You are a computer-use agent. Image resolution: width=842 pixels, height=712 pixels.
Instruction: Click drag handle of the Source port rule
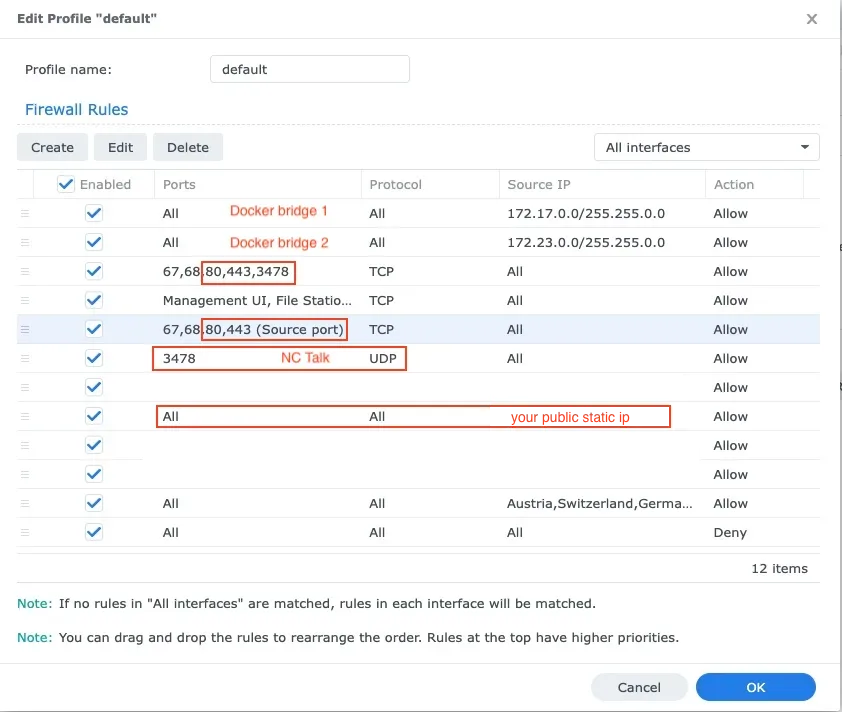click(25, 330)
